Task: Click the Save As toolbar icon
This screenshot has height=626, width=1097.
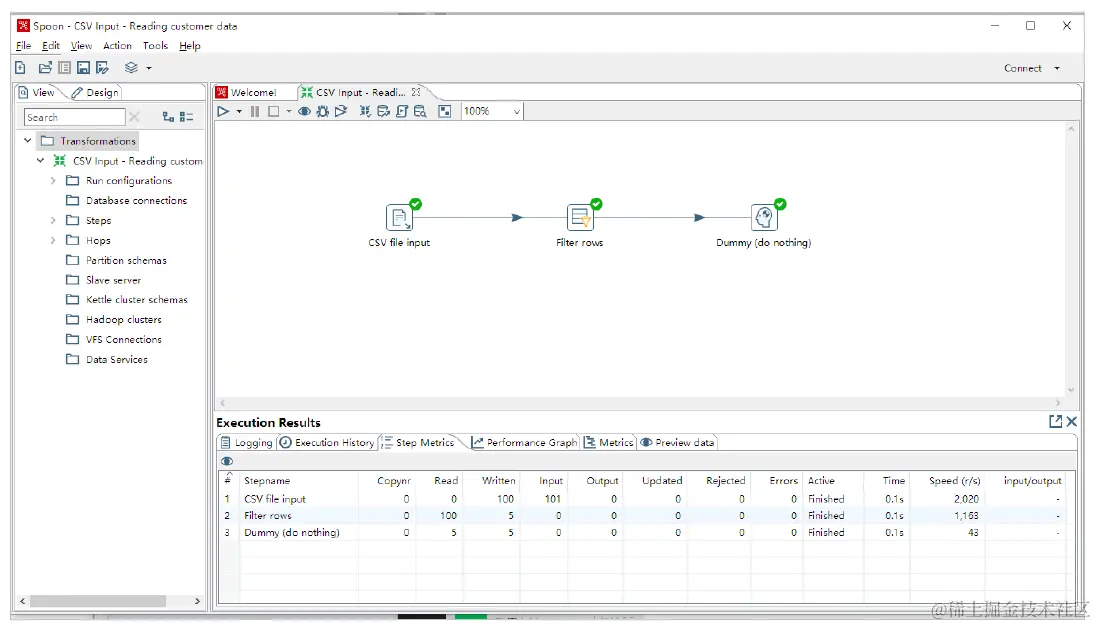Action: (102, 68)
